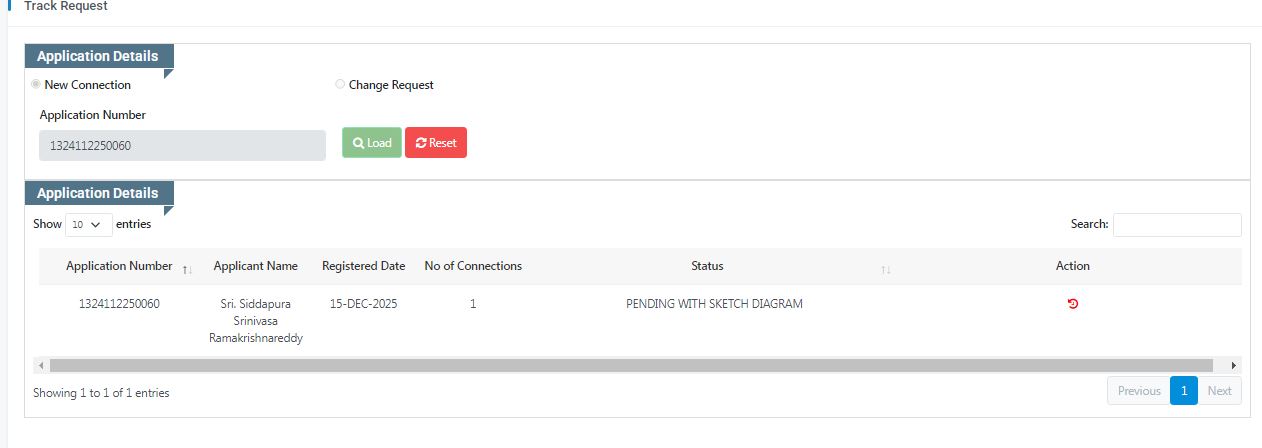Sort by Status column arrows
1262x448 pixels.
pos(886,270)
